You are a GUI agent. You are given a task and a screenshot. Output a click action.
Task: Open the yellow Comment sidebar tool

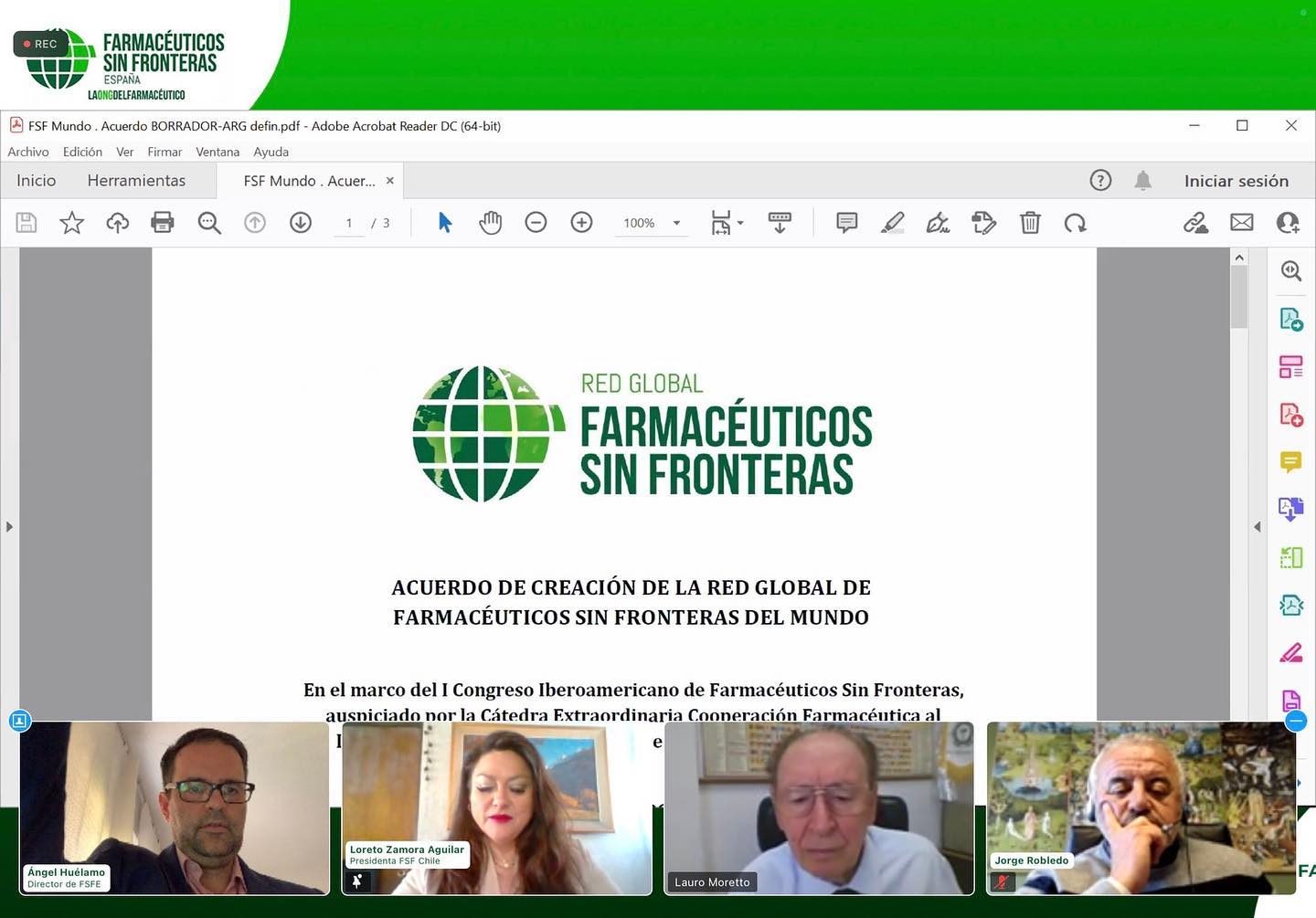1291,462
